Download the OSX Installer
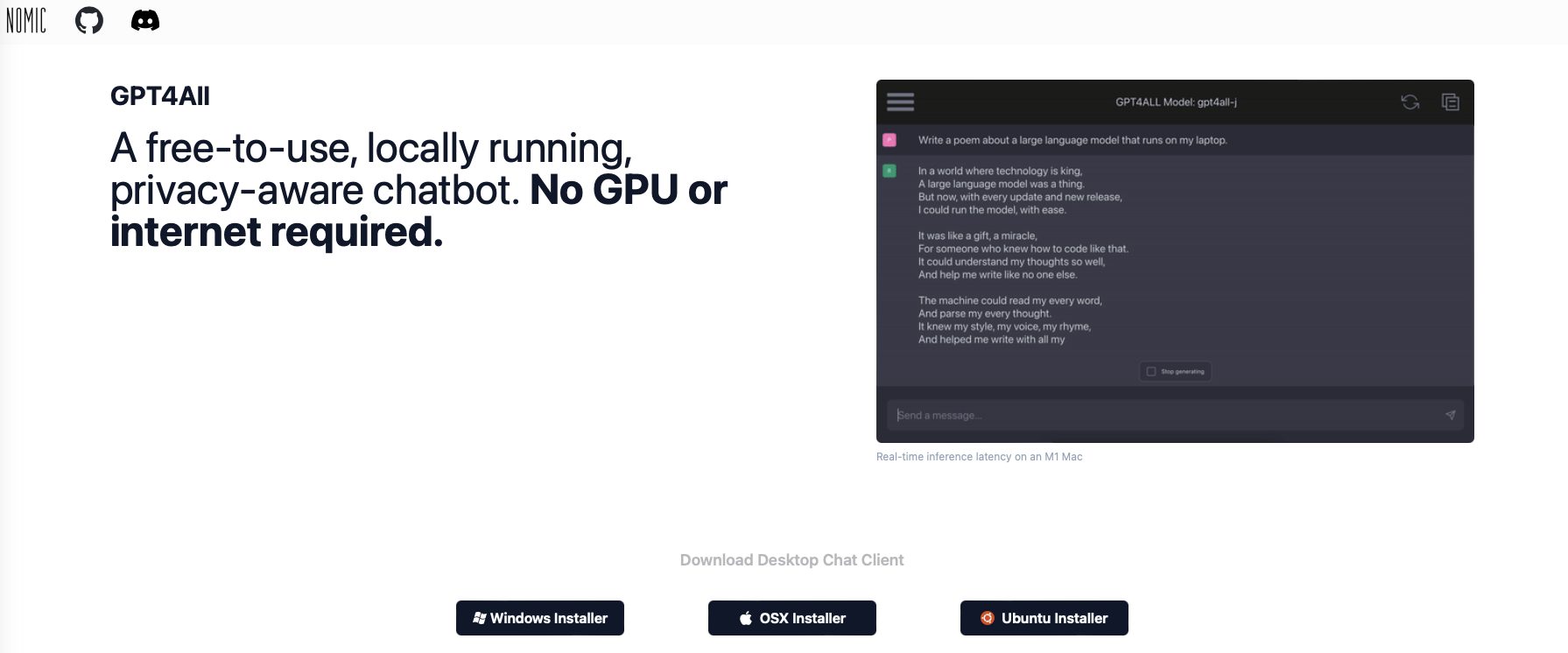This screenshot has height=653, width=1568. click(792, 618)
